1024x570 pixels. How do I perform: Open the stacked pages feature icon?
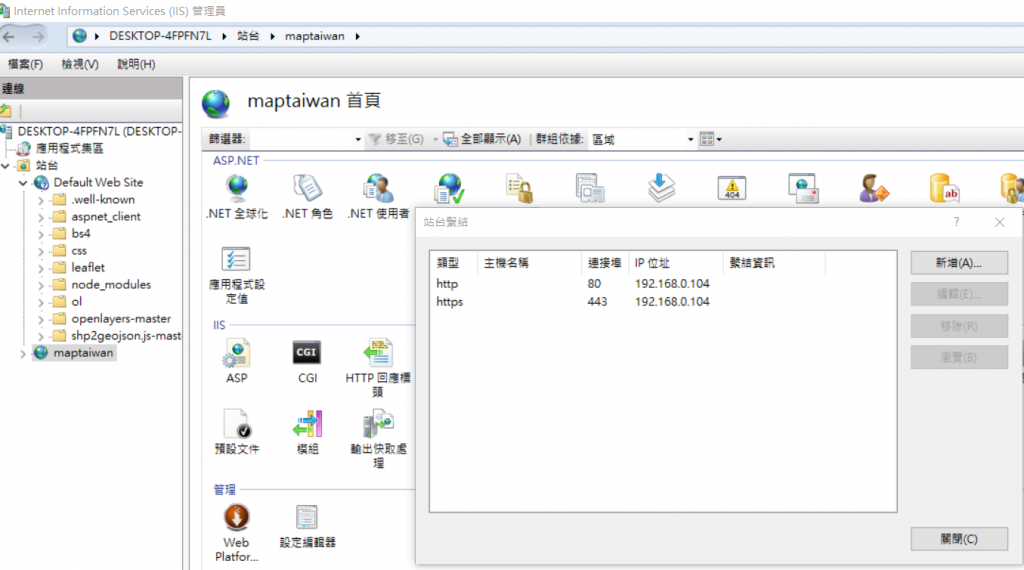(x=590, y=189)
